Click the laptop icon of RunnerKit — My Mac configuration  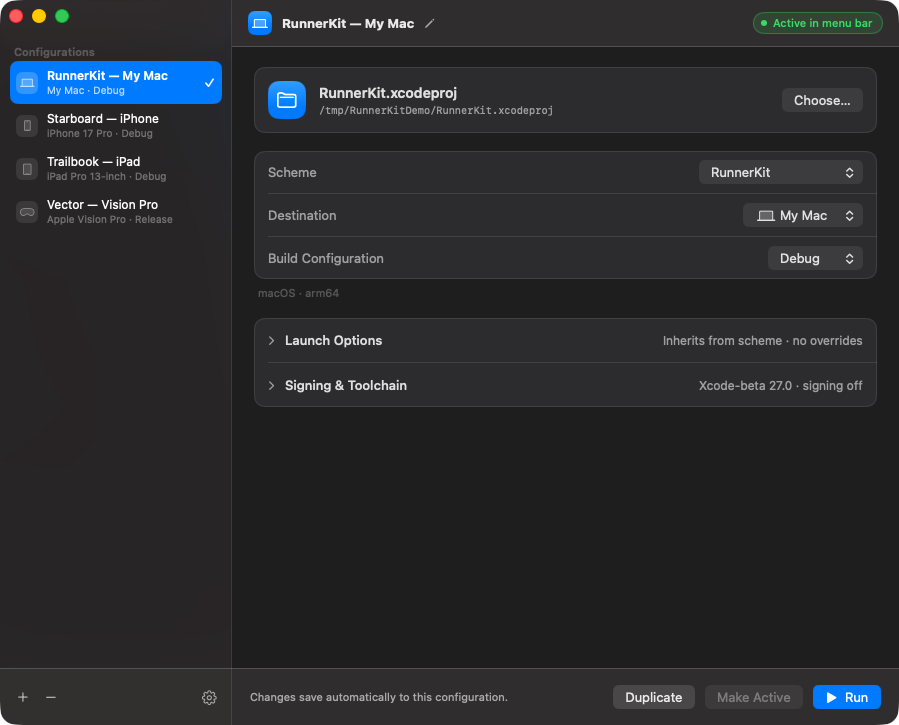tap(27, 83)
